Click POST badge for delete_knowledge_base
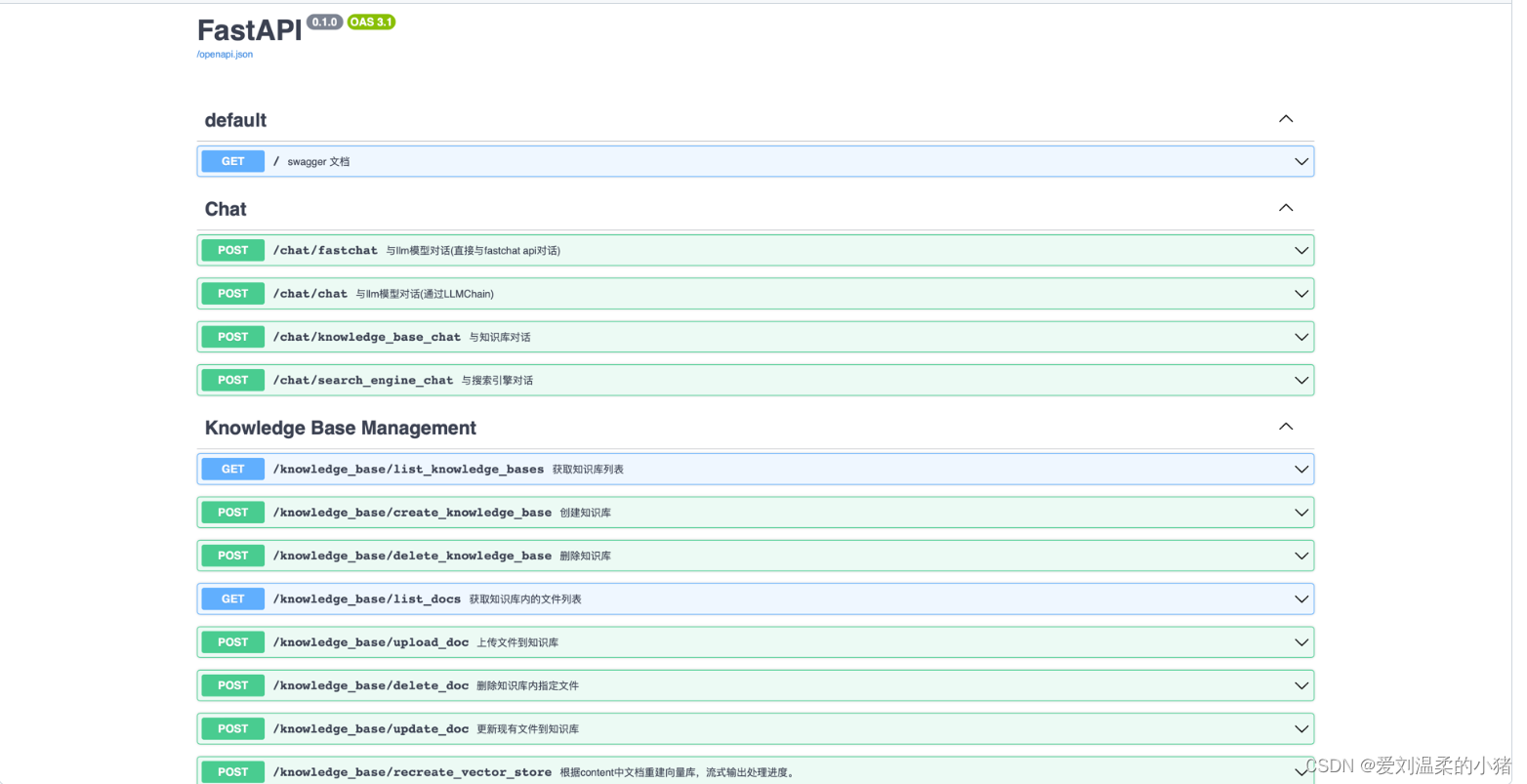 click(x=233, y=556)
